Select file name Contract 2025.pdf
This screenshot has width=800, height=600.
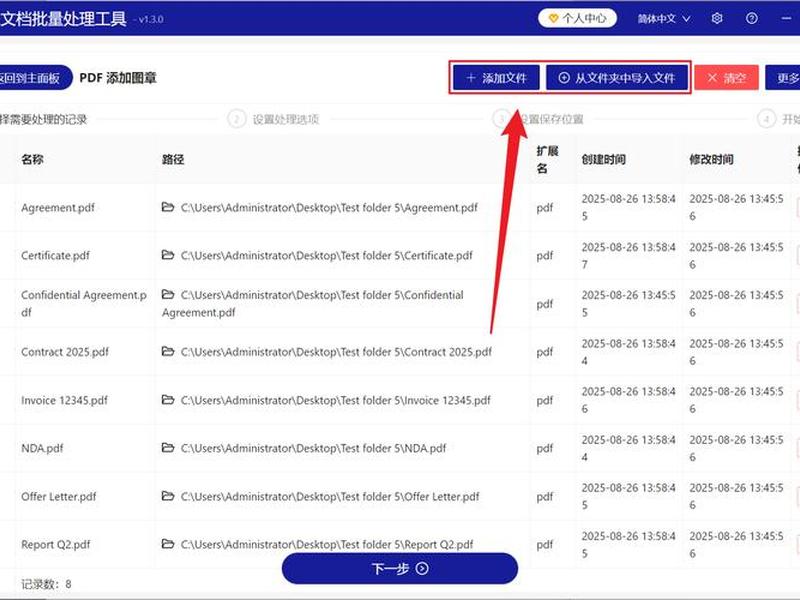pos(65,352)
